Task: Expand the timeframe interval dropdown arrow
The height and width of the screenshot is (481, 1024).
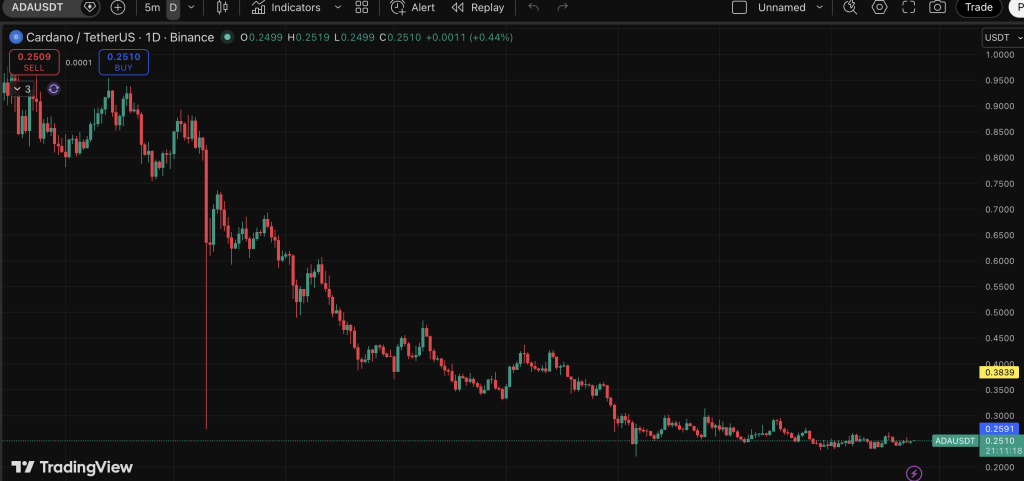Action: (191, 8)
